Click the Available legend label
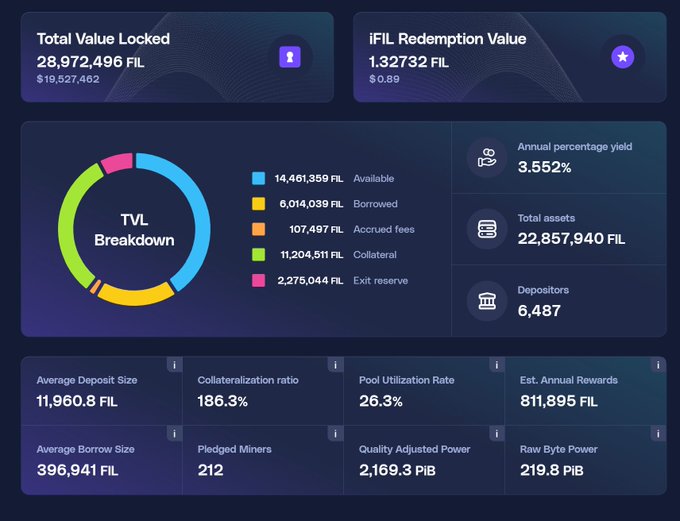This screenshot has height=521, width=680. click(x=374, y=178)
